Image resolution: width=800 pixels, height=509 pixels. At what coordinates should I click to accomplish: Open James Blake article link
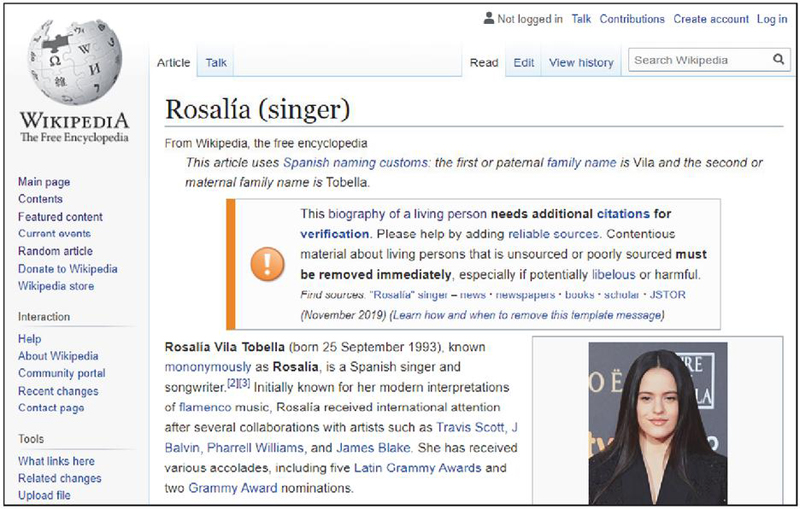pyautogui.click(x=373, y=448)
